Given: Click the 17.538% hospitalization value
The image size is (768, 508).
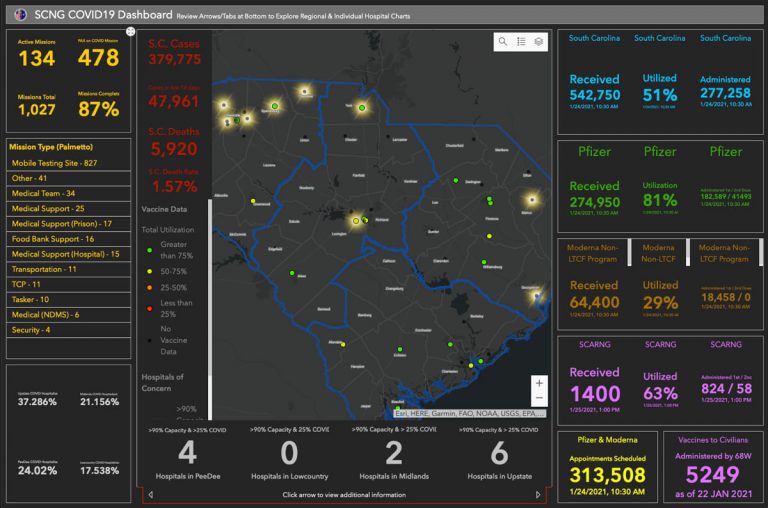Looking at the screenshot, I should tap(99, 471).
